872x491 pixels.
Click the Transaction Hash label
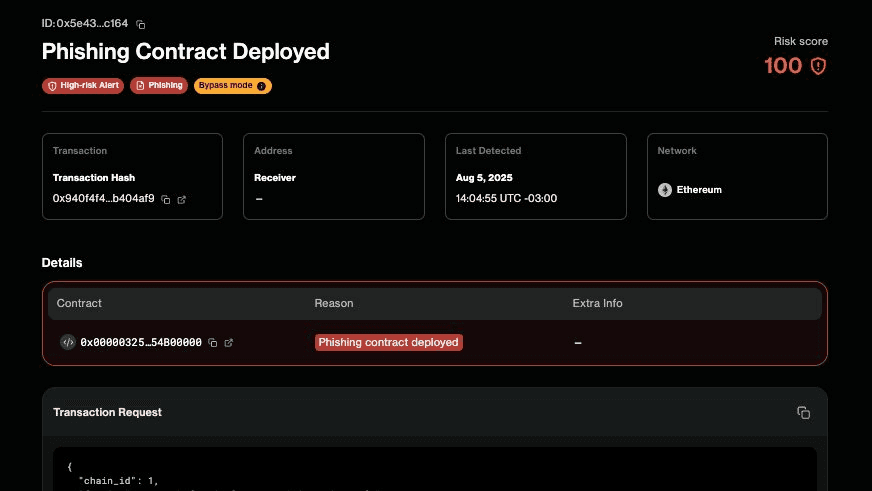click(93, 178)
